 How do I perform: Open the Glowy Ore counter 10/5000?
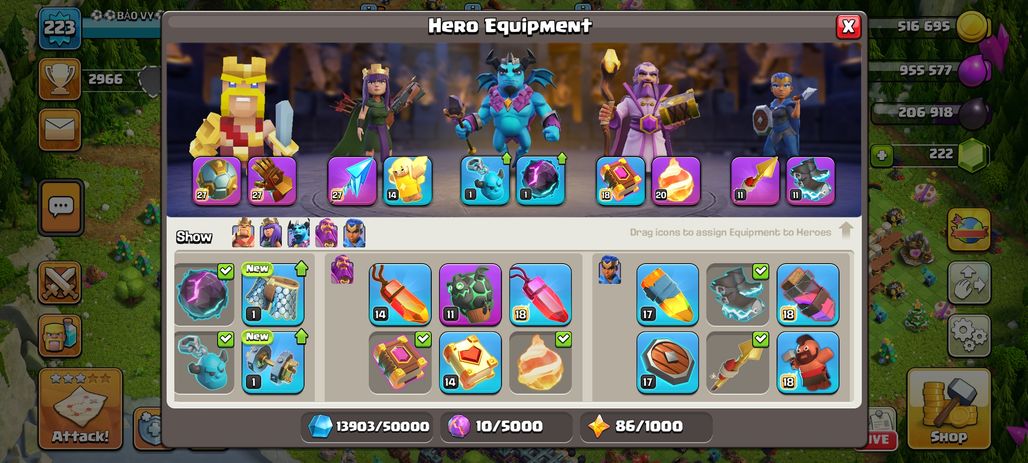coord(507,426)
